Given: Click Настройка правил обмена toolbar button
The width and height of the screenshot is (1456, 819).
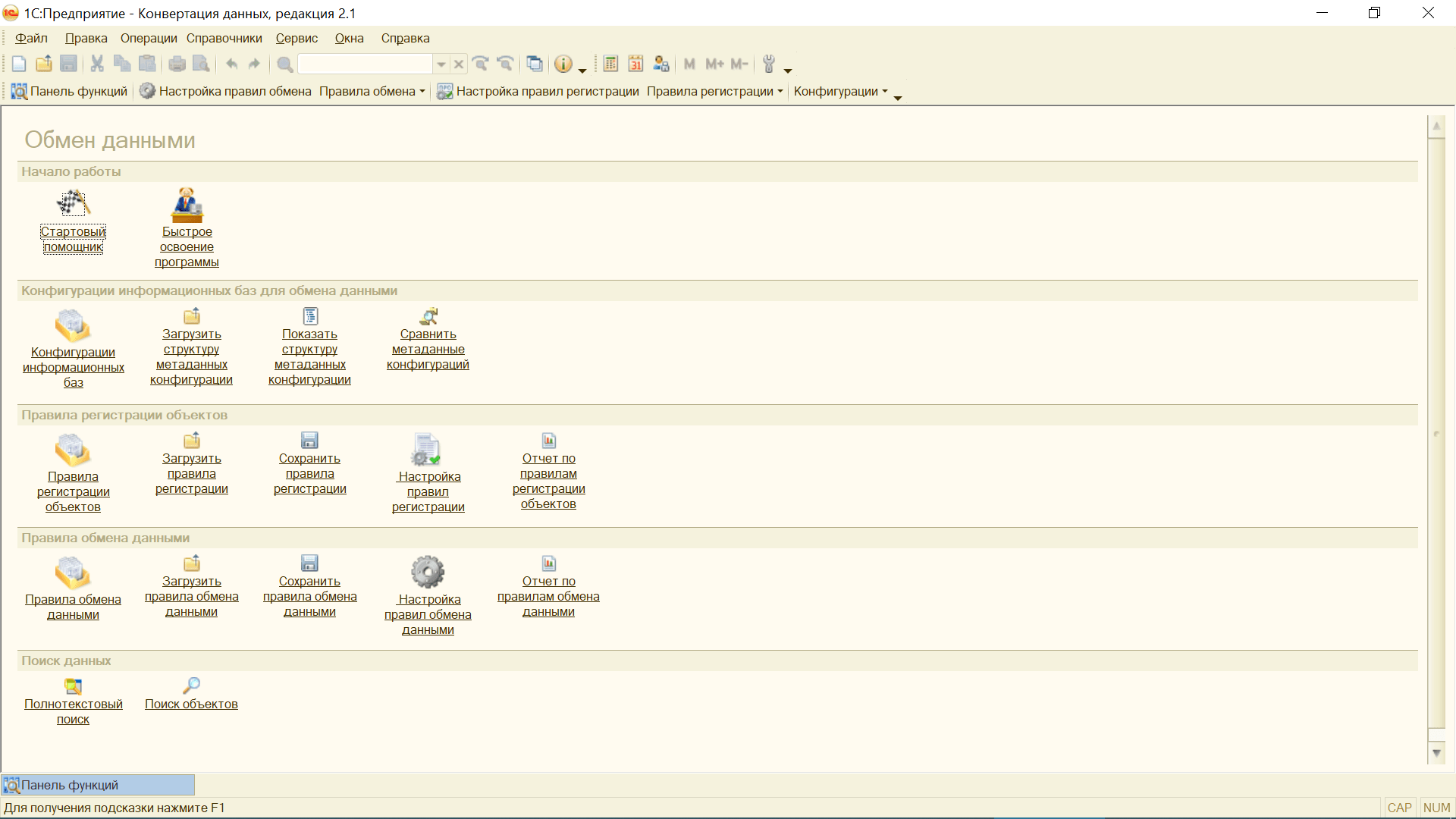Looking at the screenshot, I should pyautogui.click(x=225, y=91).
